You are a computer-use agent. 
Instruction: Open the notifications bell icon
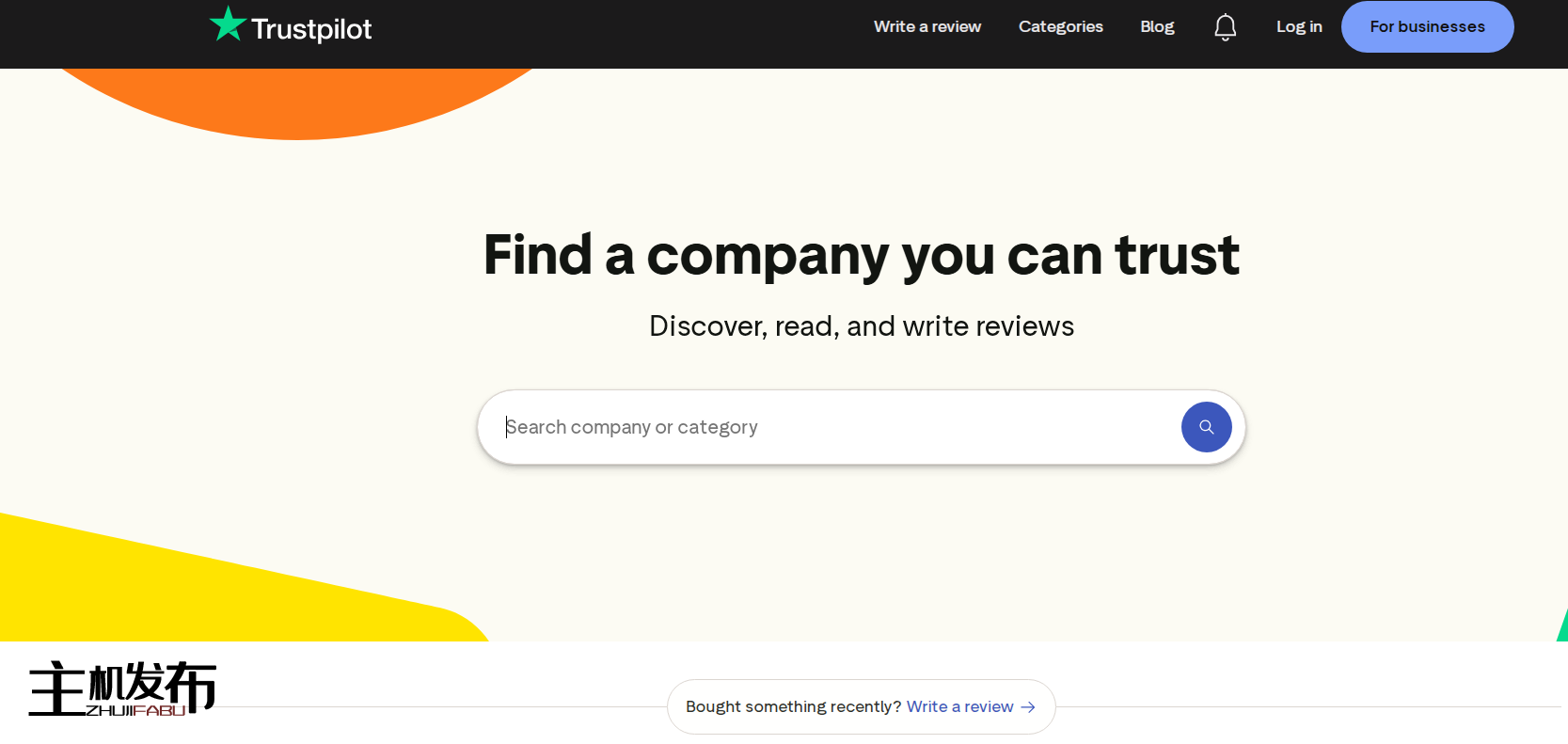click(x=1225, y=27)
